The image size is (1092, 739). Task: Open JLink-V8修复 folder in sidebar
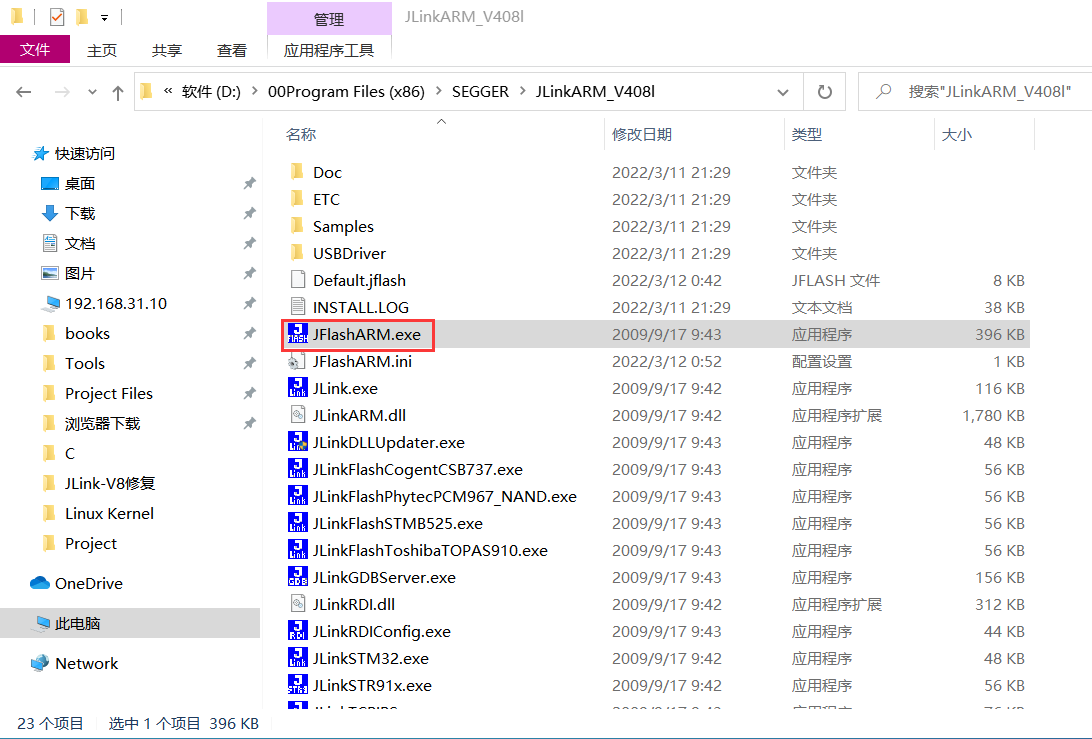coord(109,483)
